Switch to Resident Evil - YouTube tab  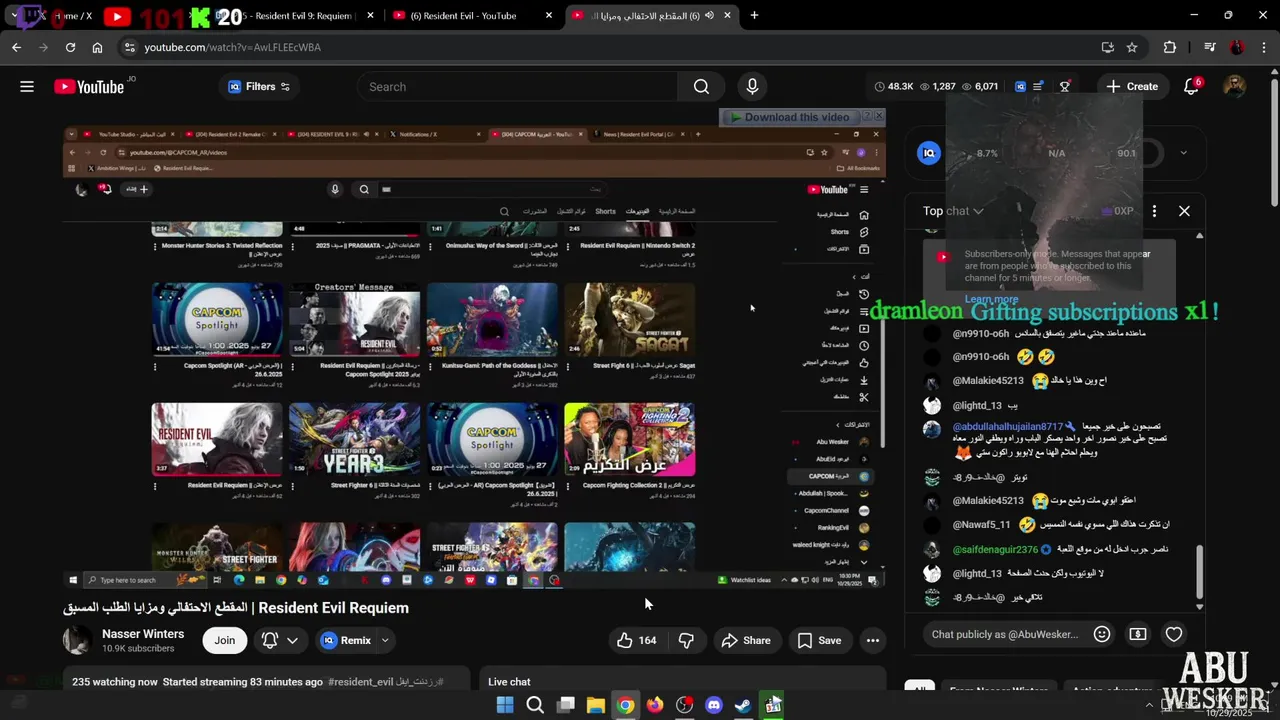pos(469,15)
